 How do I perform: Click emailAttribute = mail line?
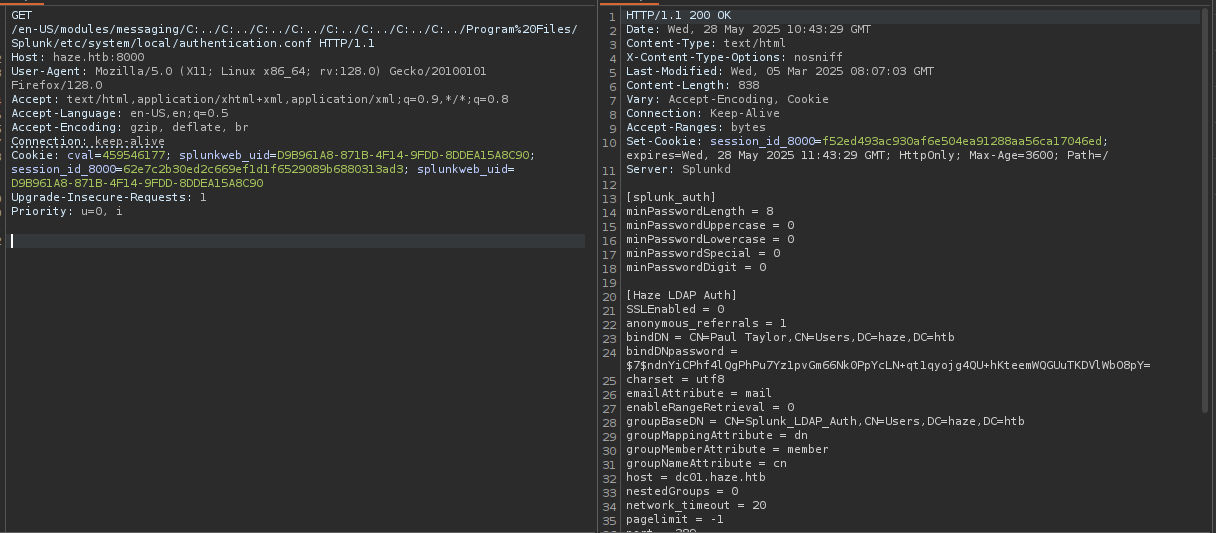tap(699, 394)
